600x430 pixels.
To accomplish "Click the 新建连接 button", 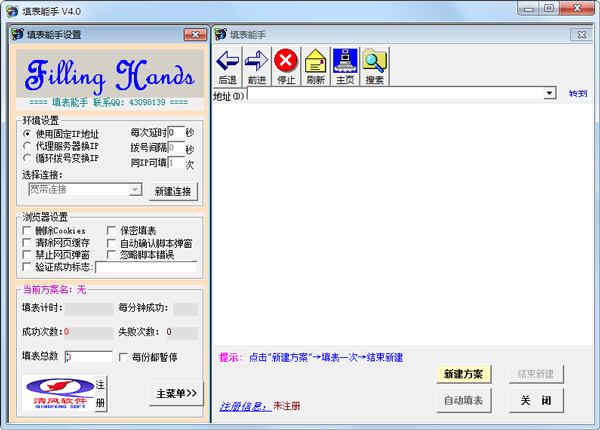I will click(173, 191).
